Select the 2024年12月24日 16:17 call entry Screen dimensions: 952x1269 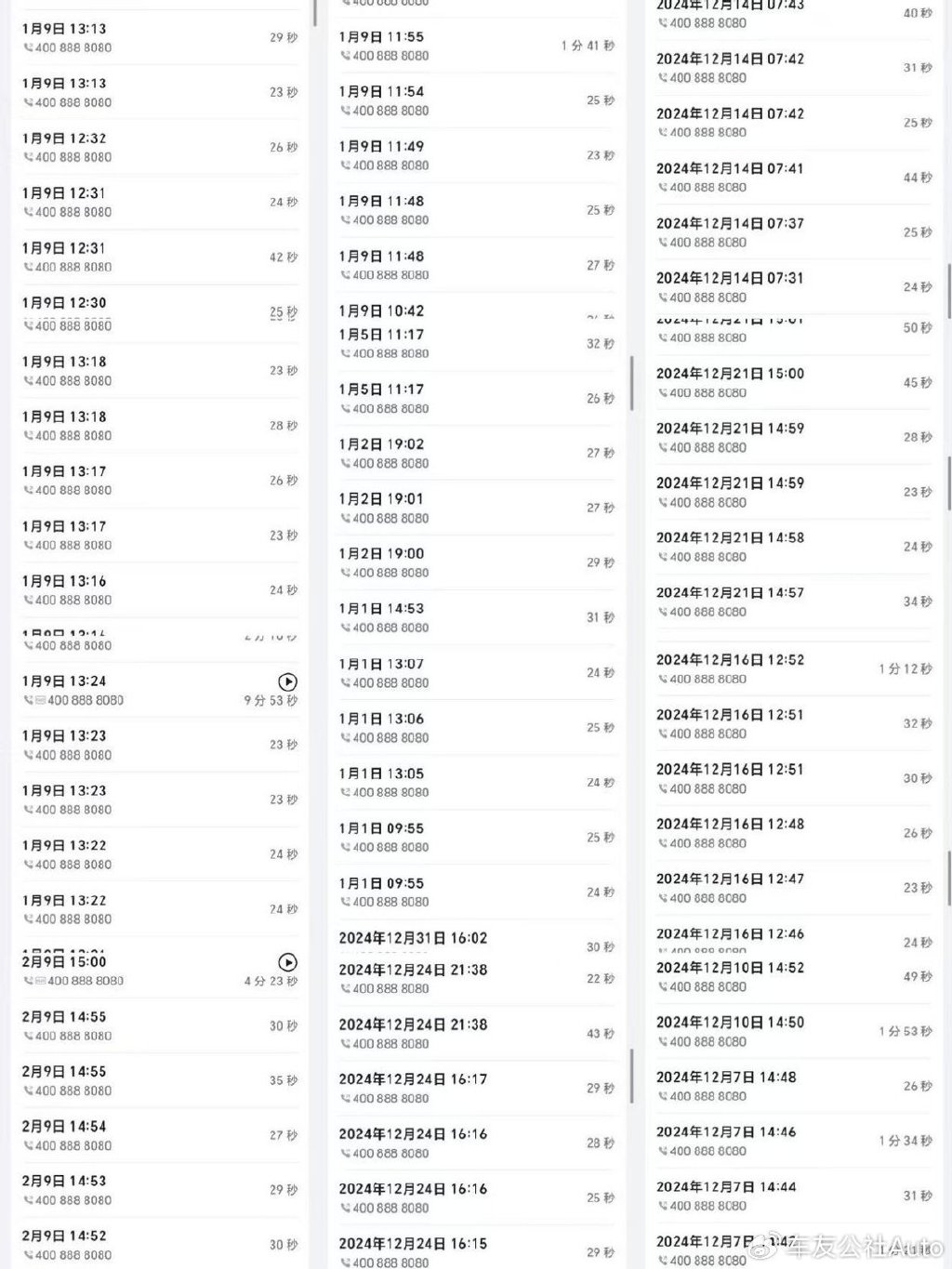click(x=476, y=1089)
